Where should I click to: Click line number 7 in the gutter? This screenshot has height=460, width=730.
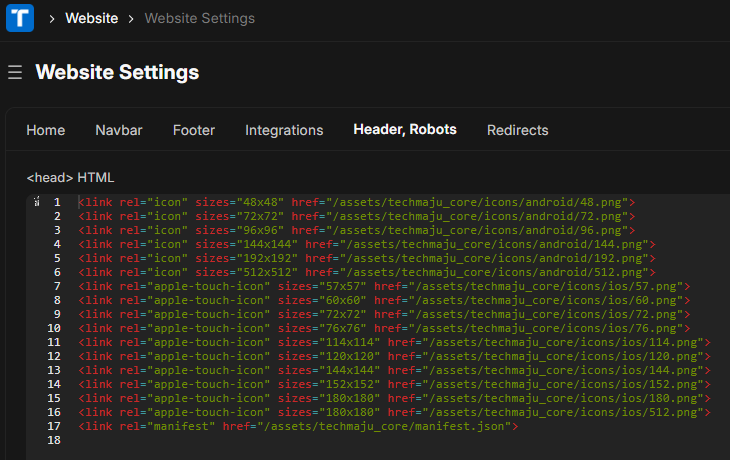point(57,286)
